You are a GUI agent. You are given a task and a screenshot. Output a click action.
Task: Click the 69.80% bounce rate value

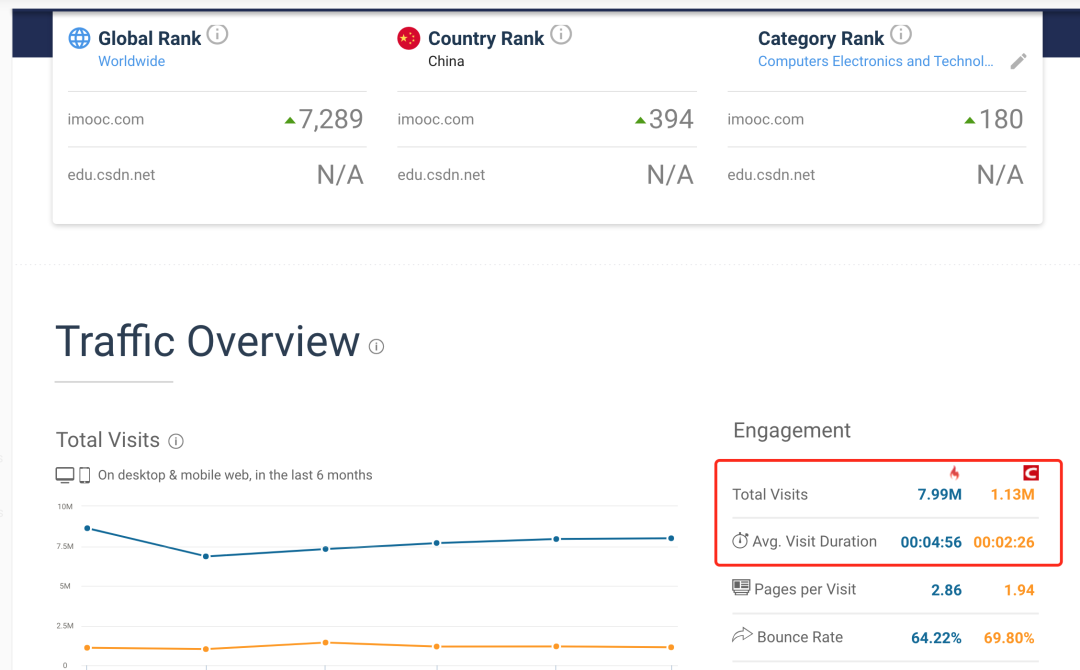pos(1009,638)
